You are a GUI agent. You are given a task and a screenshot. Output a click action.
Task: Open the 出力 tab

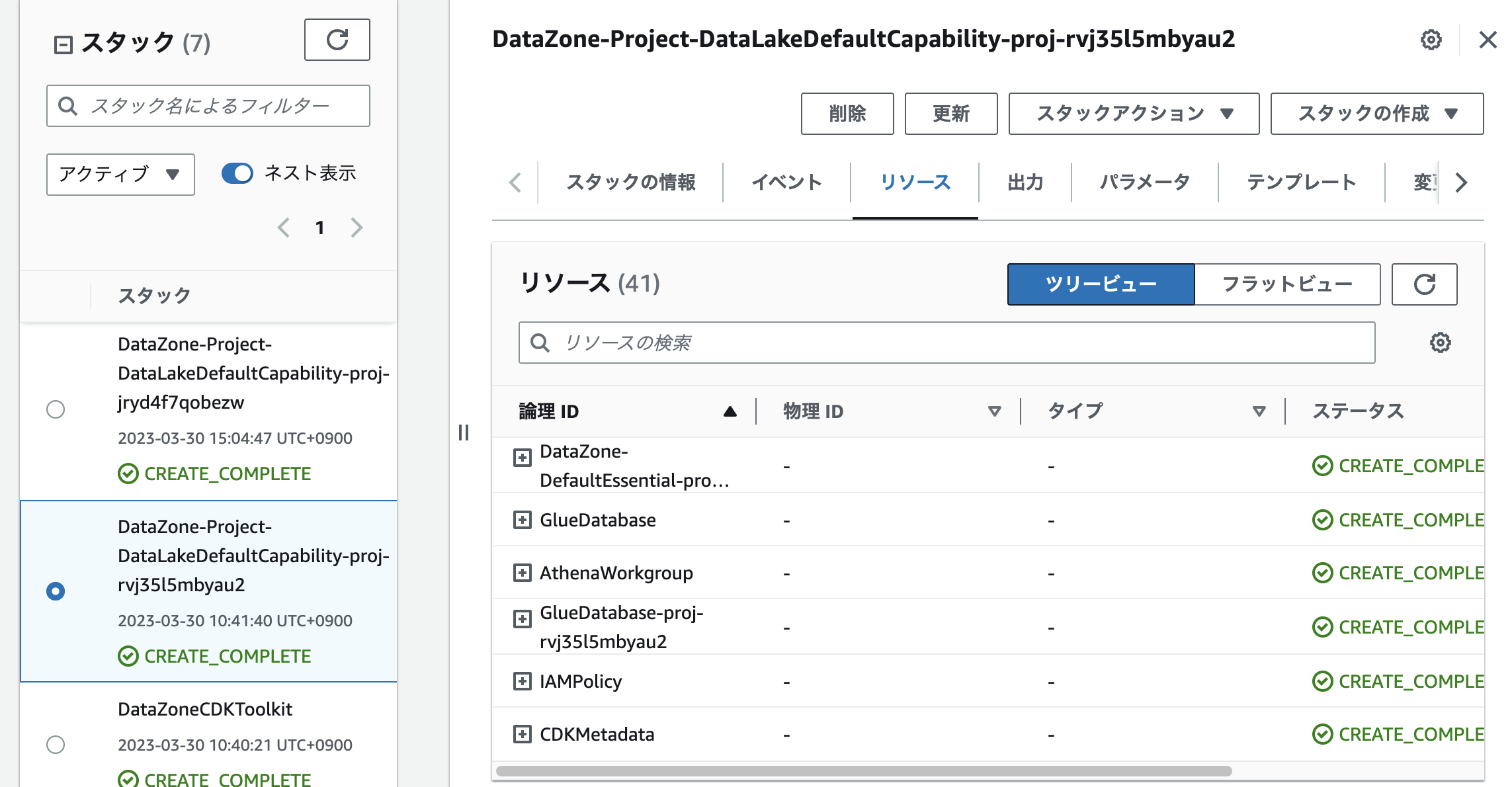[x=1025, y=183]
